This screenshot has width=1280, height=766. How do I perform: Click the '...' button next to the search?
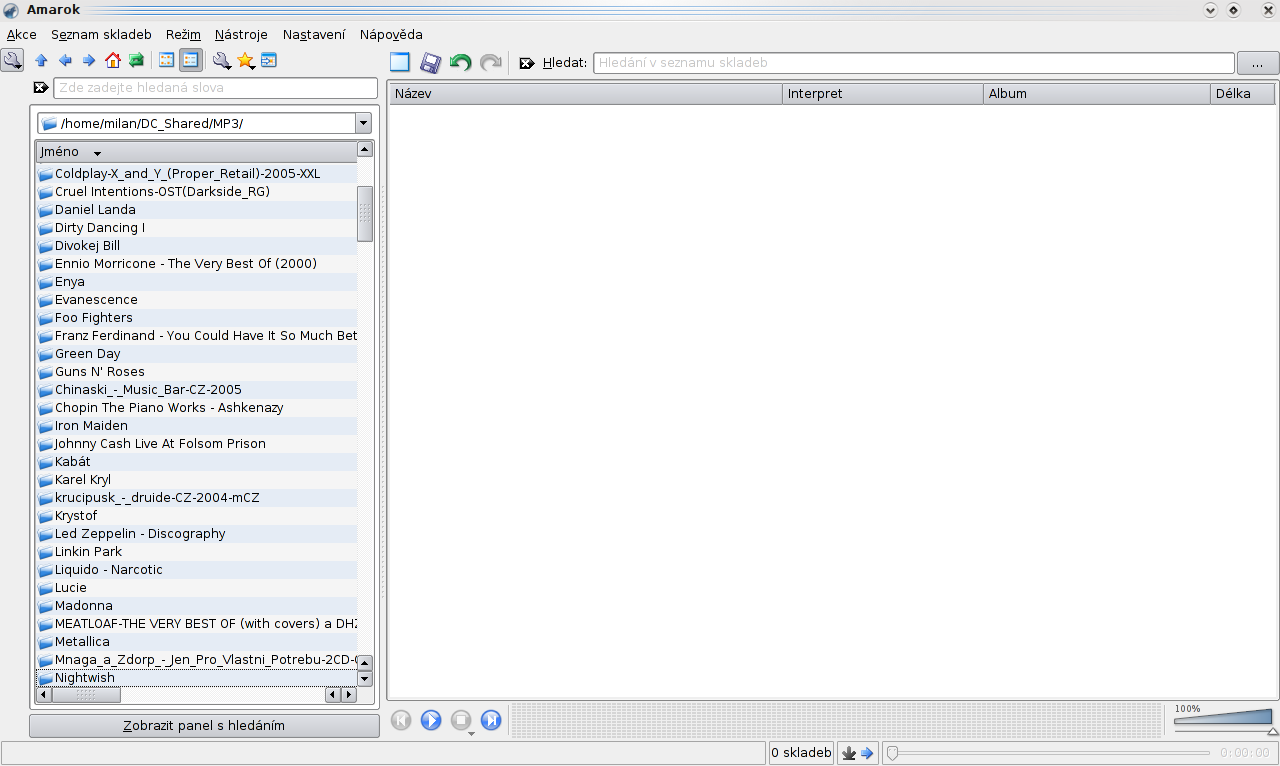coord(1258,63)
